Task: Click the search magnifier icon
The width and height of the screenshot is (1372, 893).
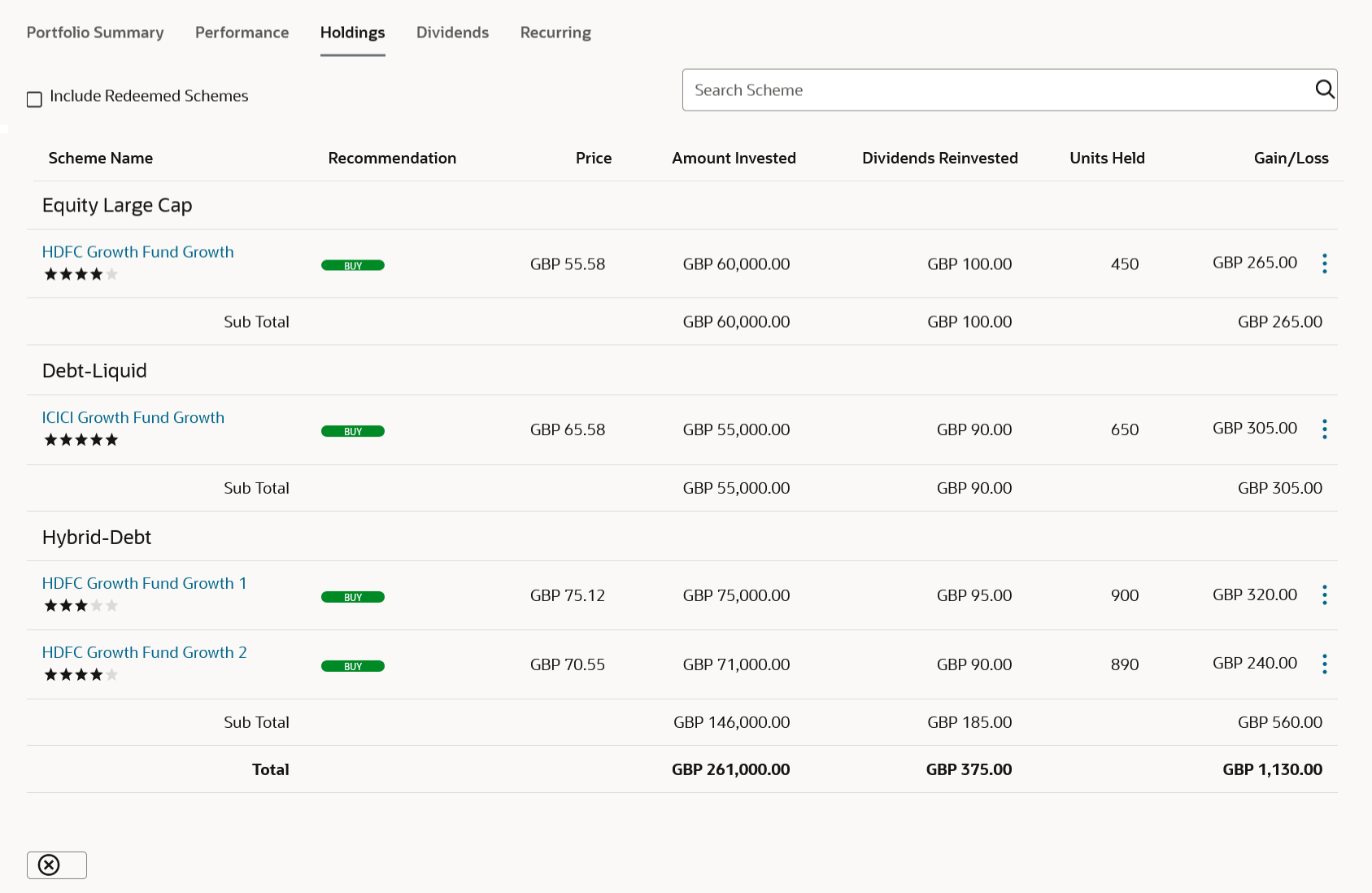Action: tap(1324, 89)
